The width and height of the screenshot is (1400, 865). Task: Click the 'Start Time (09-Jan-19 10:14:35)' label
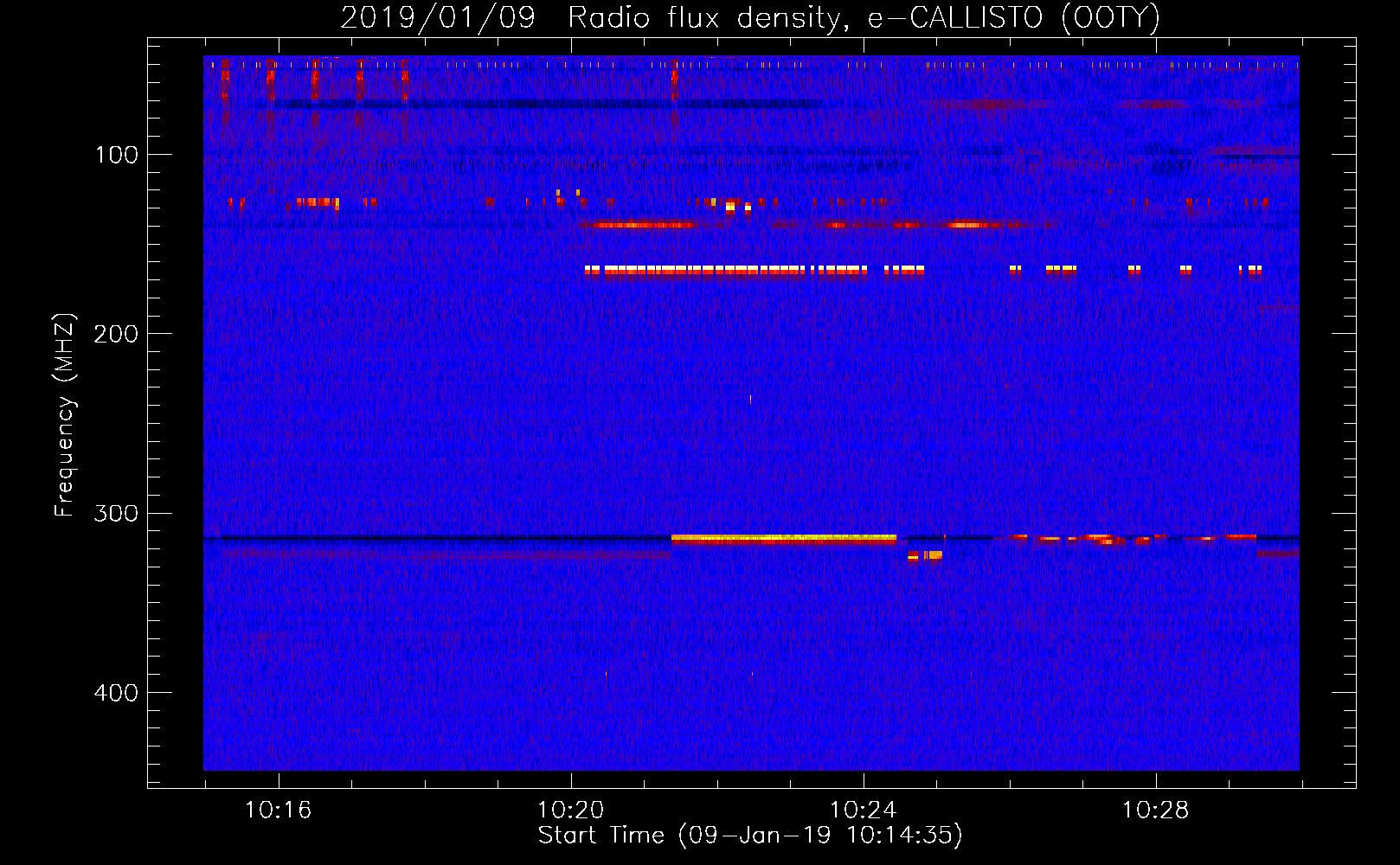[750, 836]
